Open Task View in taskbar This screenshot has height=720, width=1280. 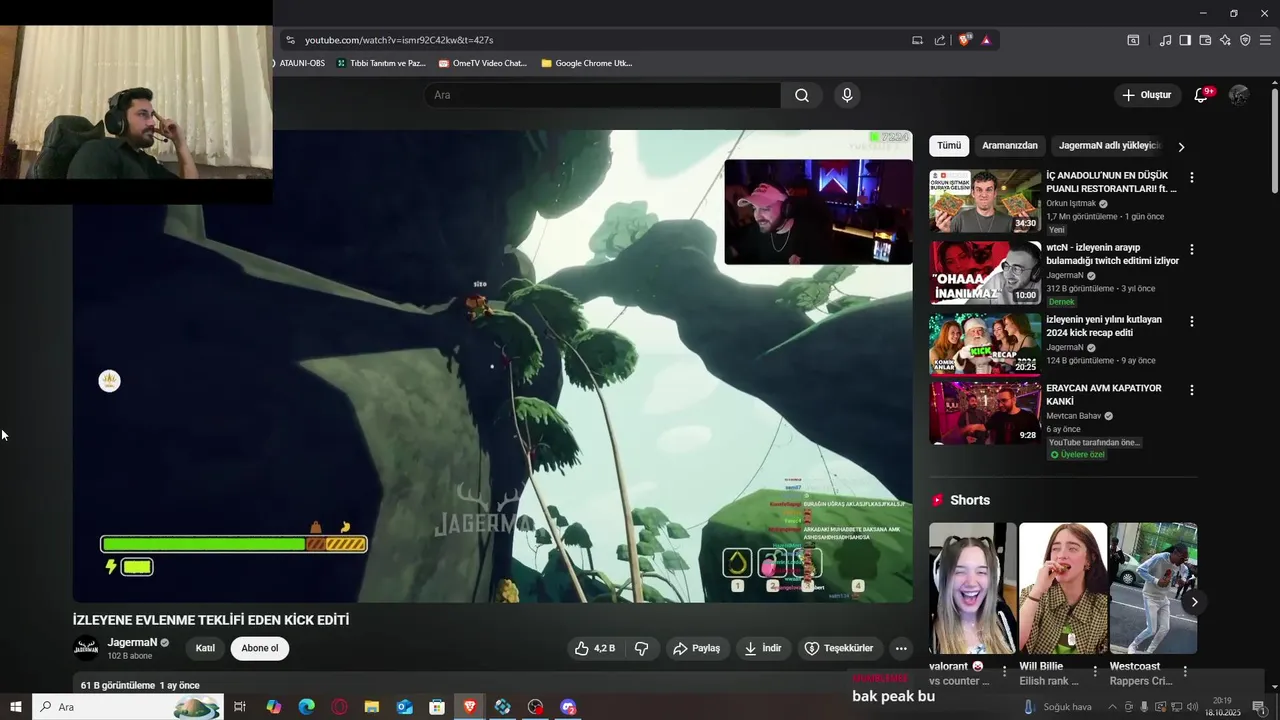[x=240, y=707]
